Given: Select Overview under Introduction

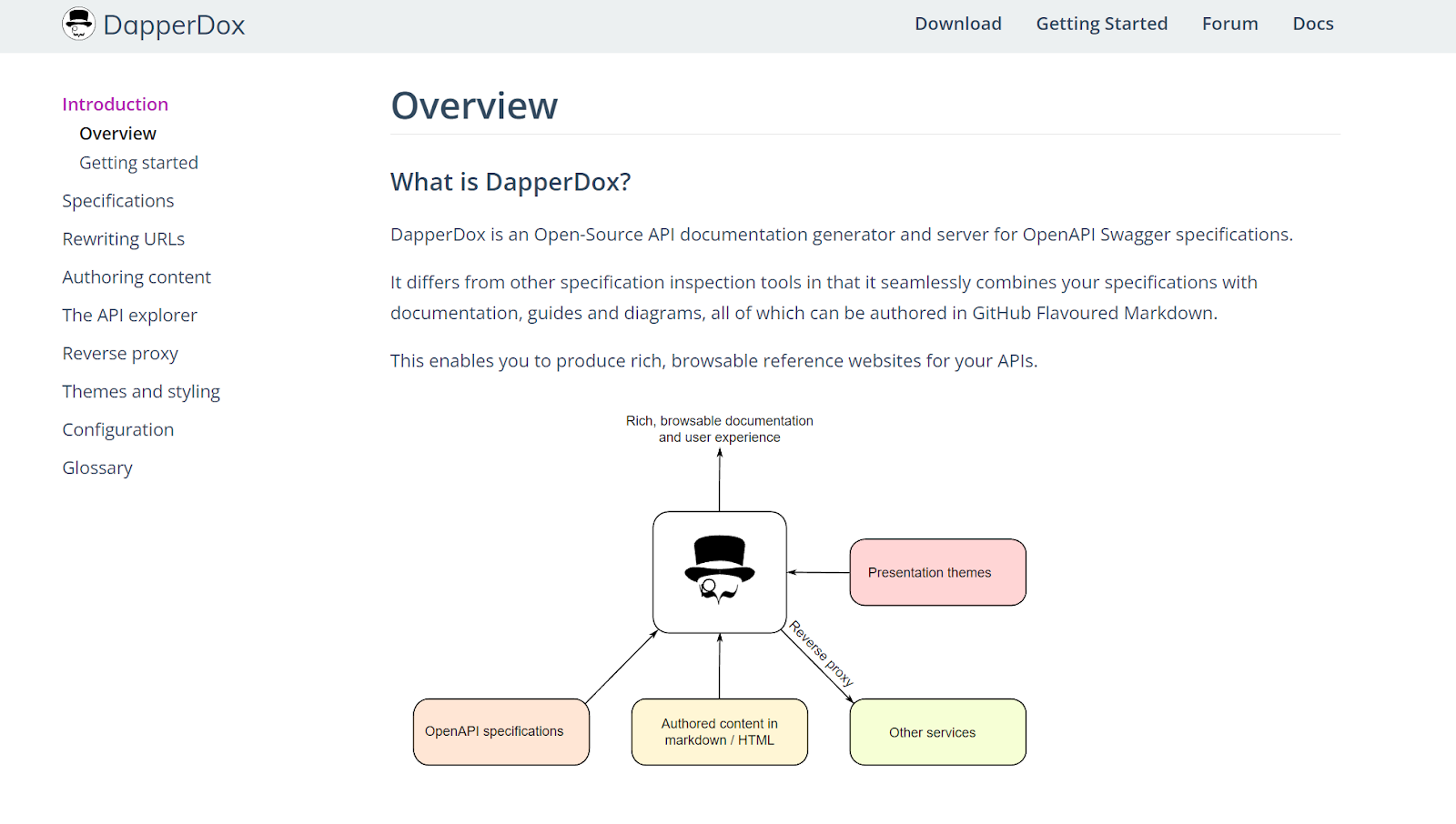Looking at the screenshot, I should tap(117, 133).
